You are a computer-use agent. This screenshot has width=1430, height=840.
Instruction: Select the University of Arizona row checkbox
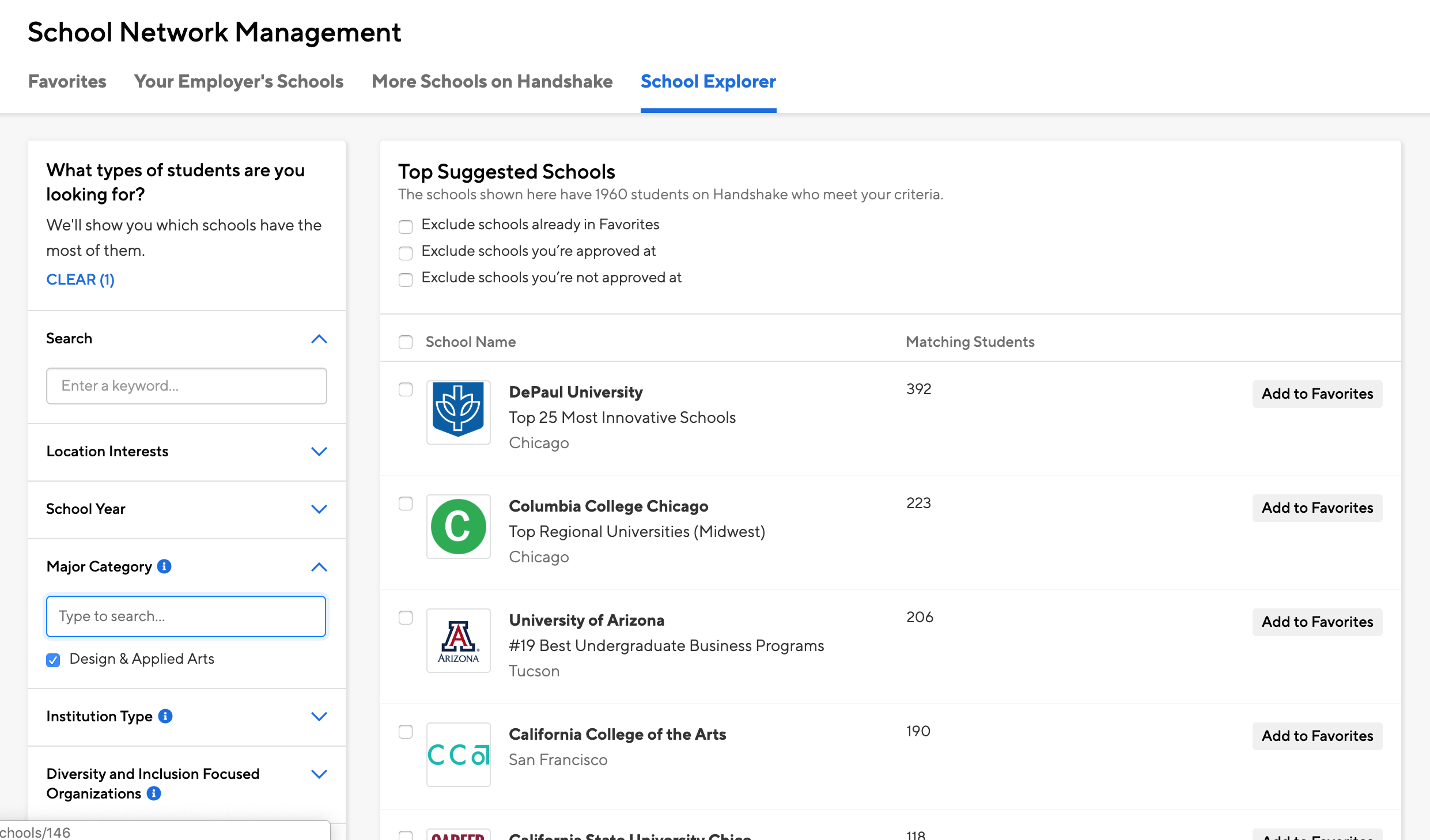[406, 618]
